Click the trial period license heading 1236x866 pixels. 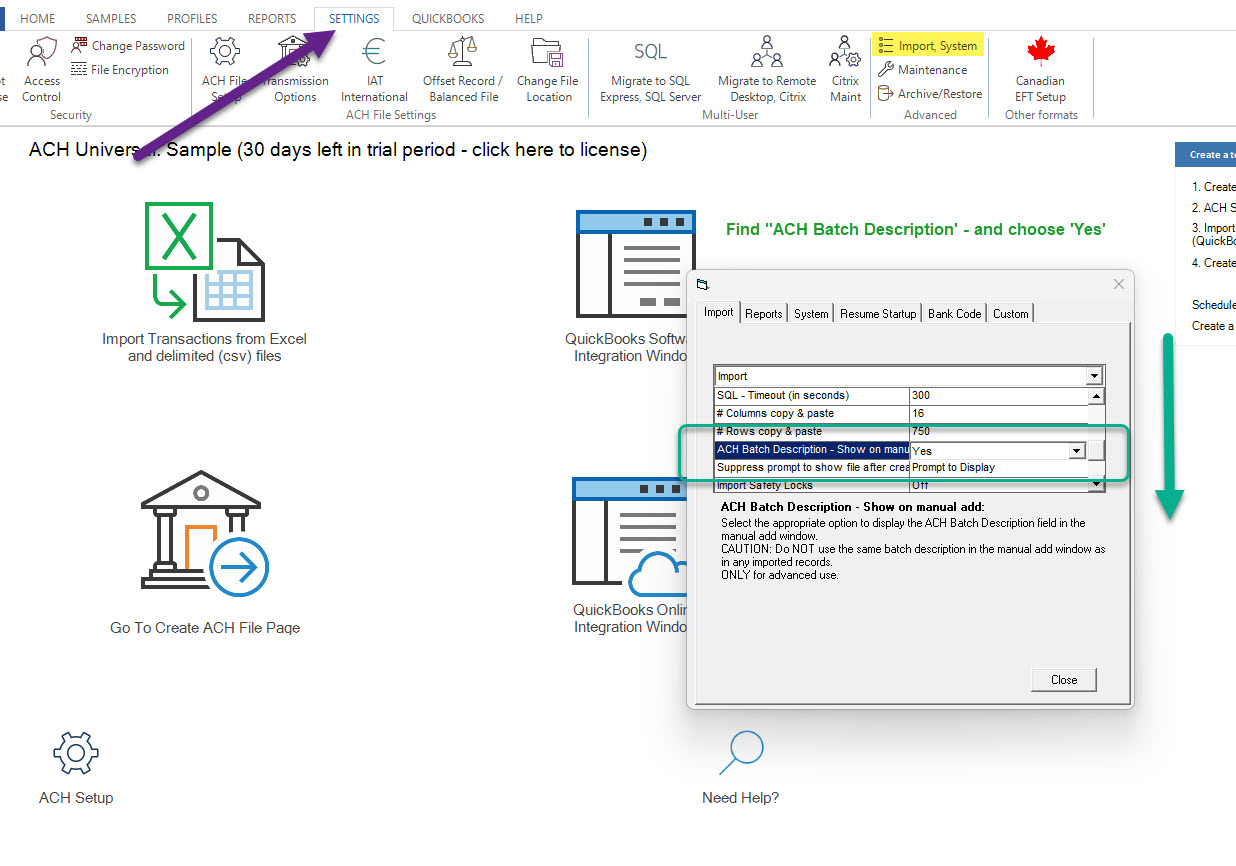(338, 150)
